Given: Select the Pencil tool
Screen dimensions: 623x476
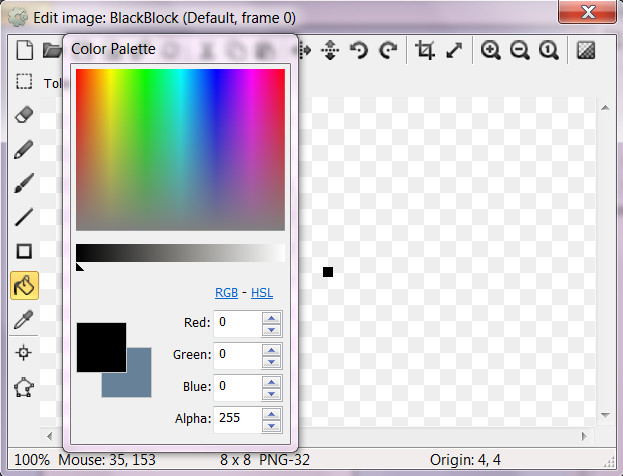Looking at the screenshot, I should [x=25, y=150].
